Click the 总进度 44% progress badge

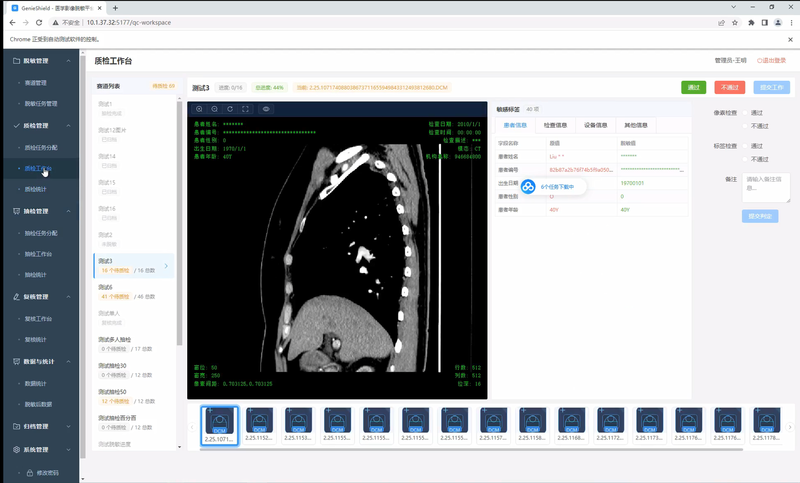click(x=269, y=88)
